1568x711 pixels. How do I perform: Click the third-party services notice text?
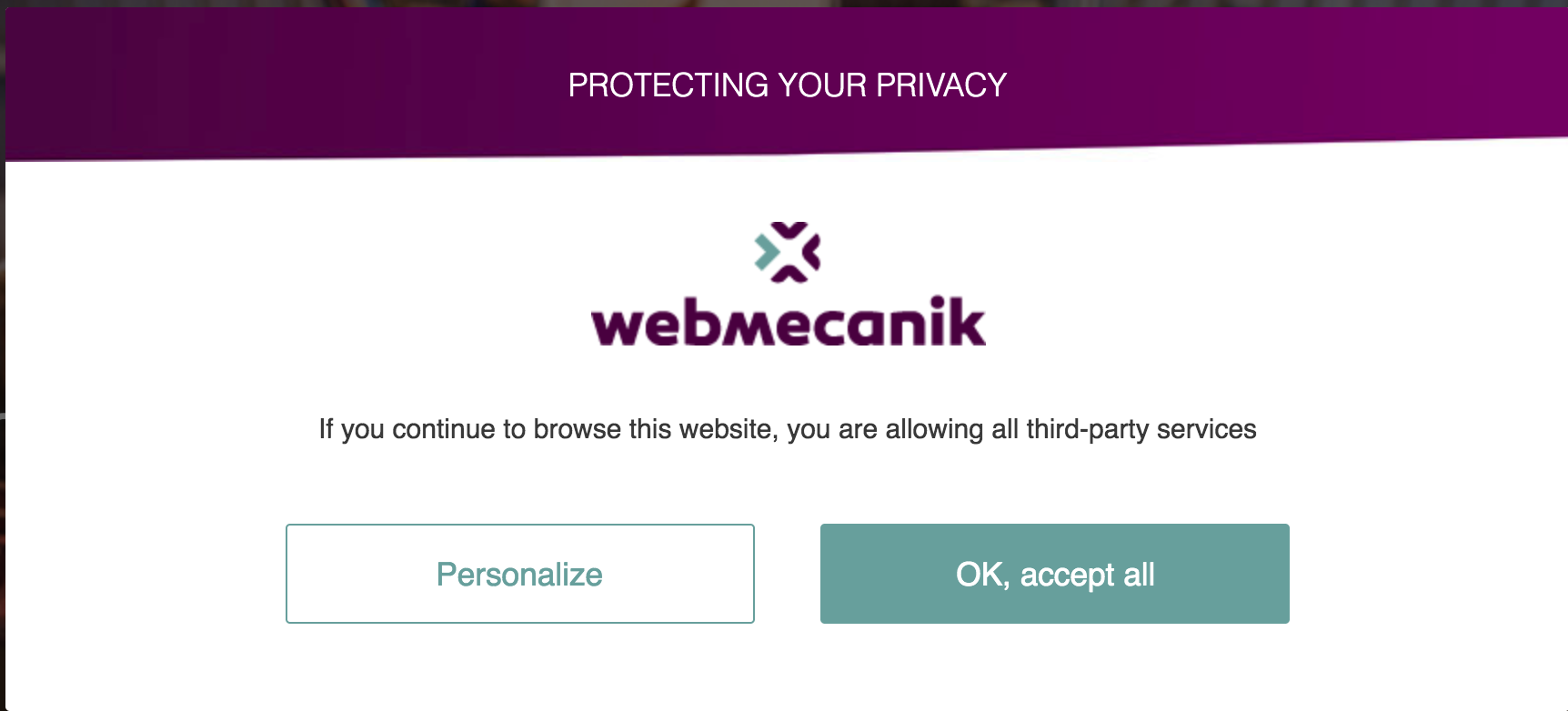(x=788, y=429)
